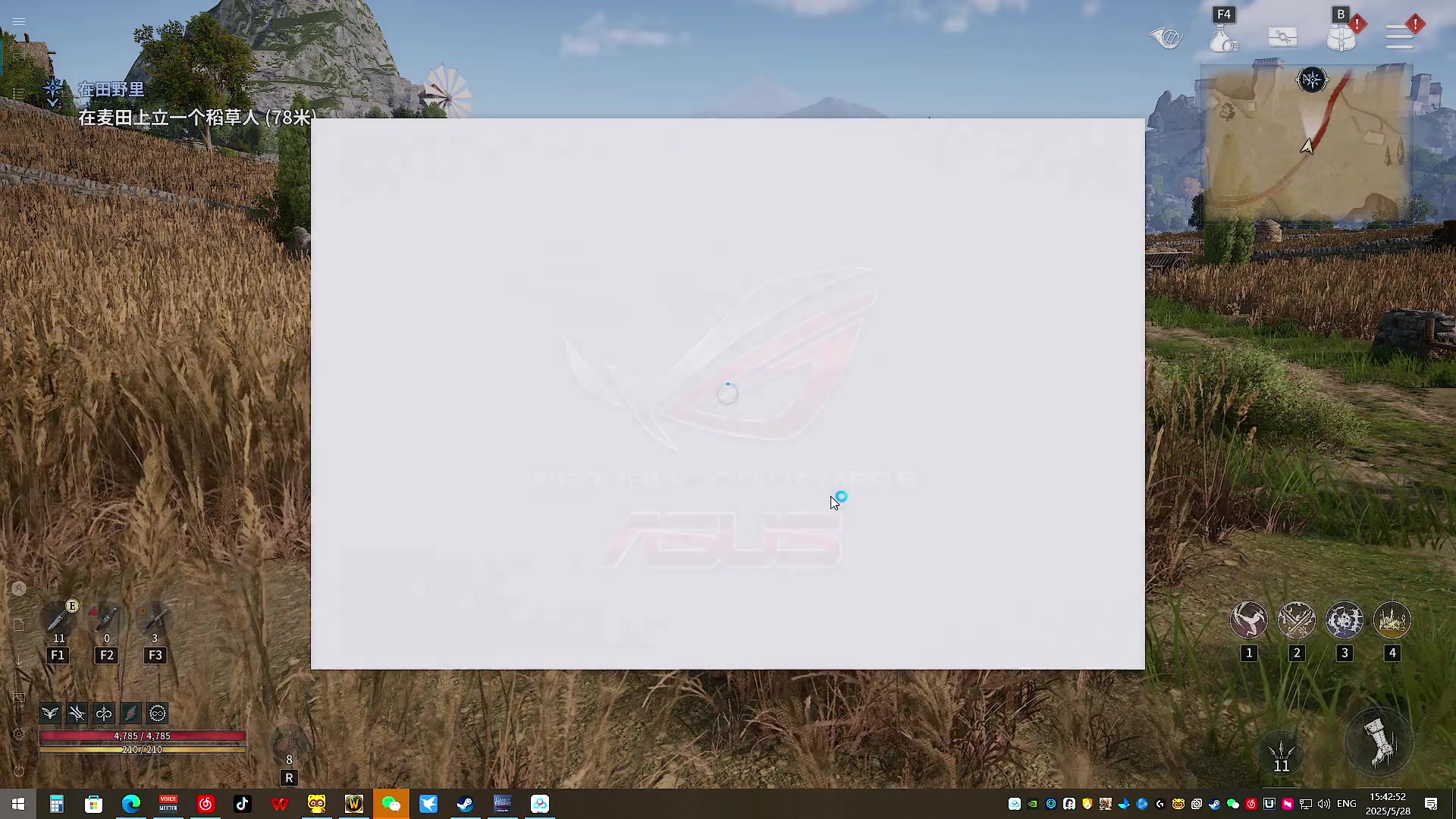Open the hamburger menu at top left
Viewport: 1456px width, 819px height.
click(x=19, y=21)
